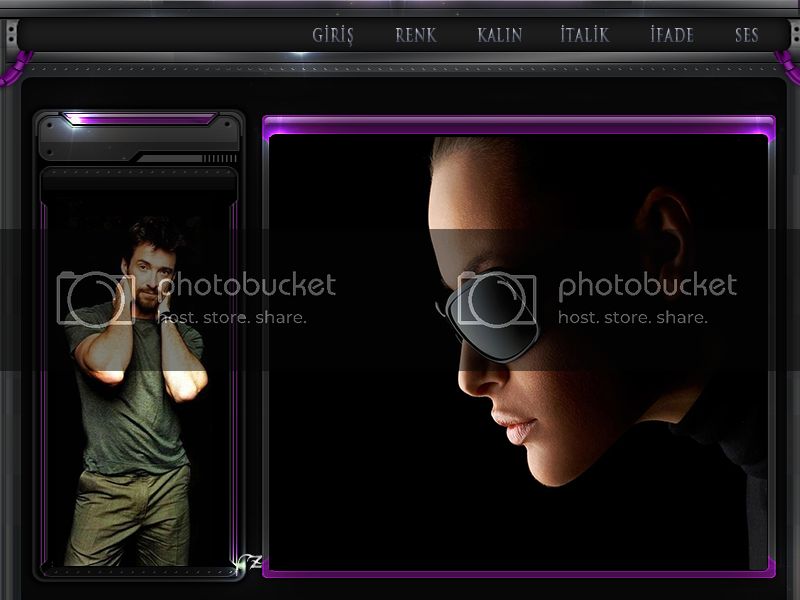Screen dimensions: 800x600
Task: Select the man in green t-shirt photo
Action: [135, 390]
